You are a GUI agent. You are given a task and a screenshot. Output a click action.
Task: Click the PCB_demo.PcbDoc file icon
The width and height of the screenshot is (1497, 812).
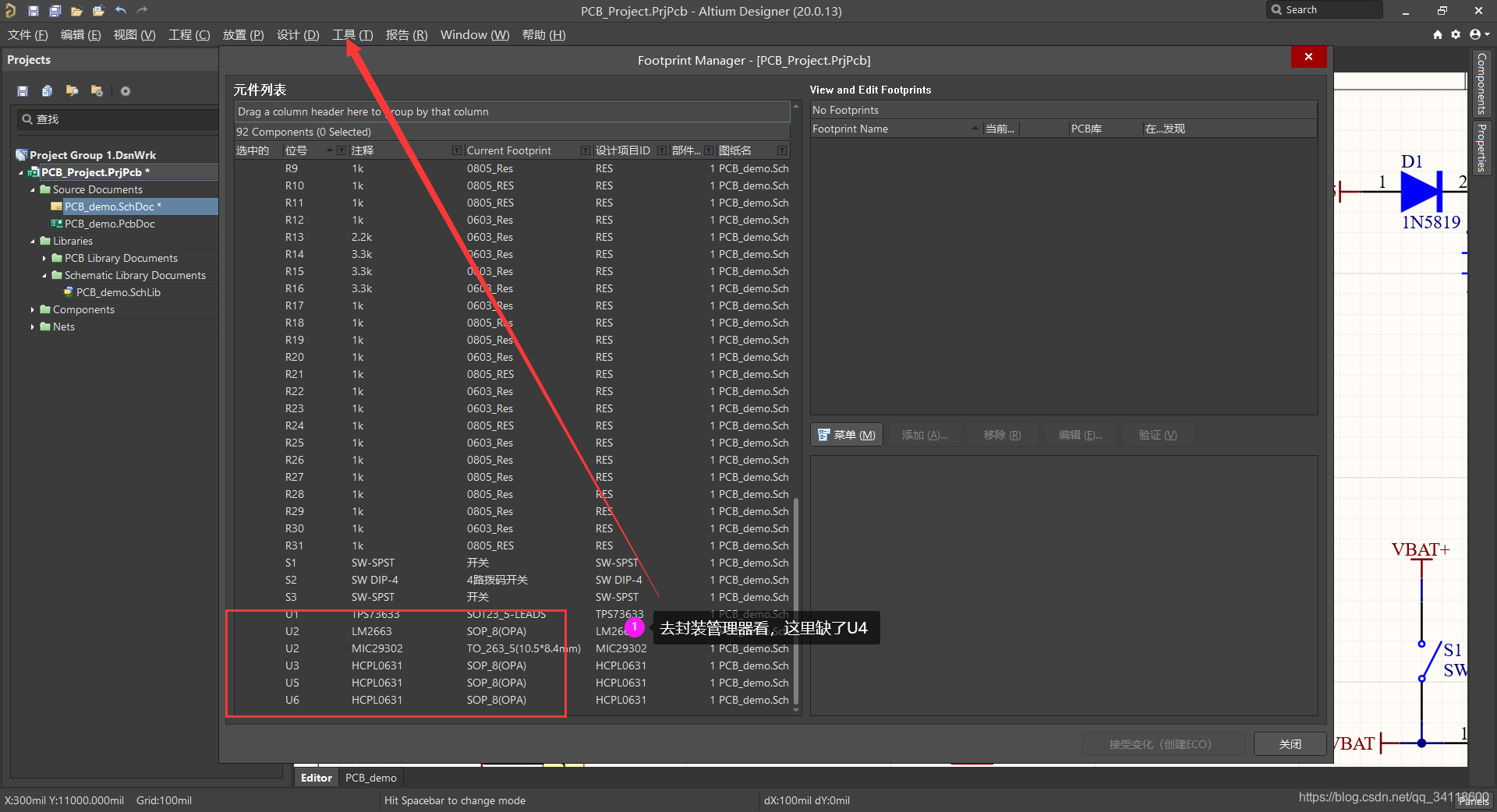(x=57, y=224)
